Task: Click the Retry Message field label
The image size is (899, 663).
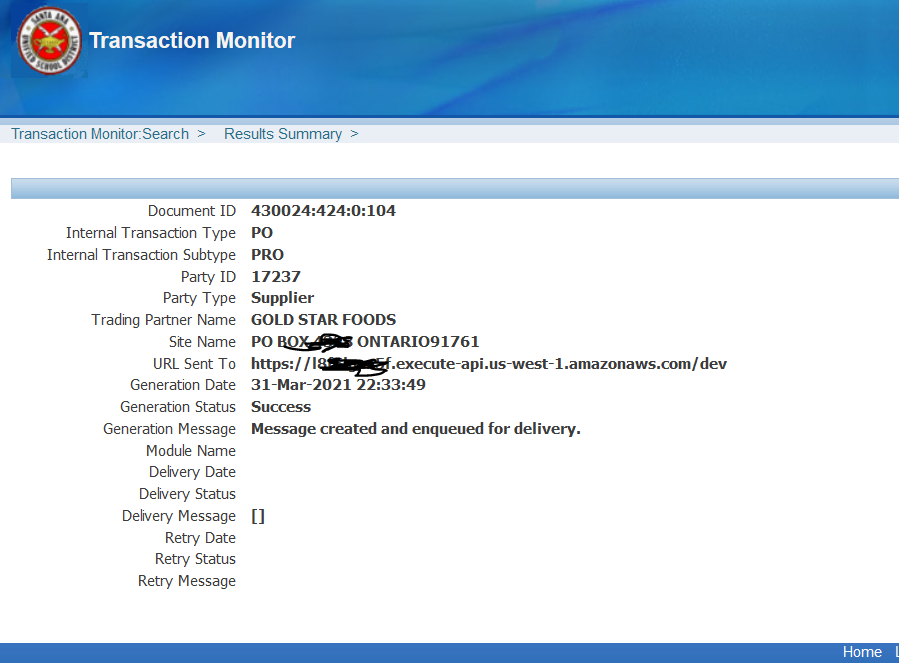Action: coord(187,581)
